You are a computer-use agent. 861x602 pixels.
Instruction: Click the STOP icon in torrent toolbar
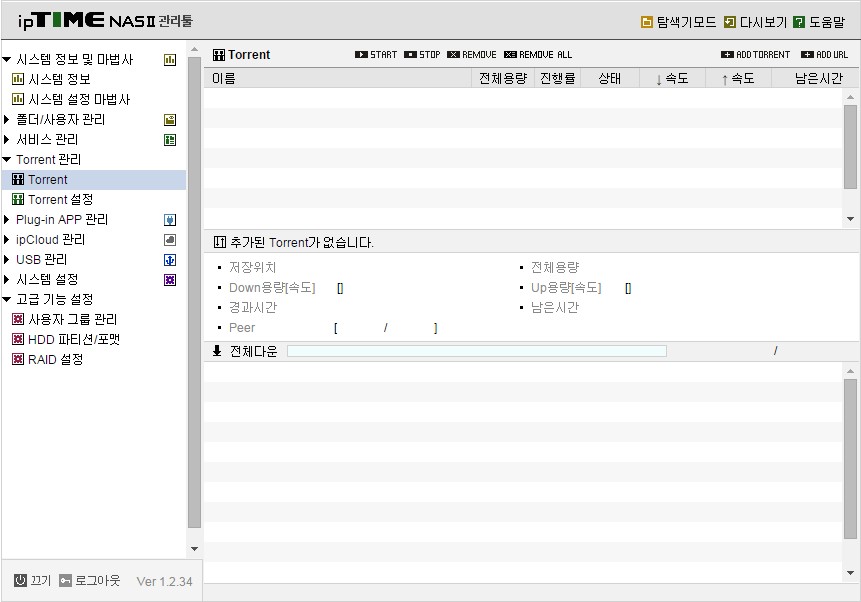[x=410, y=55]
